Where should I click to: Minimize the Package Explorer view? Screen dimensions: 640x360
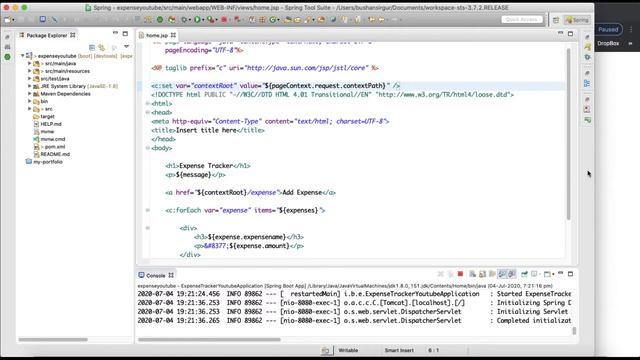116,33
